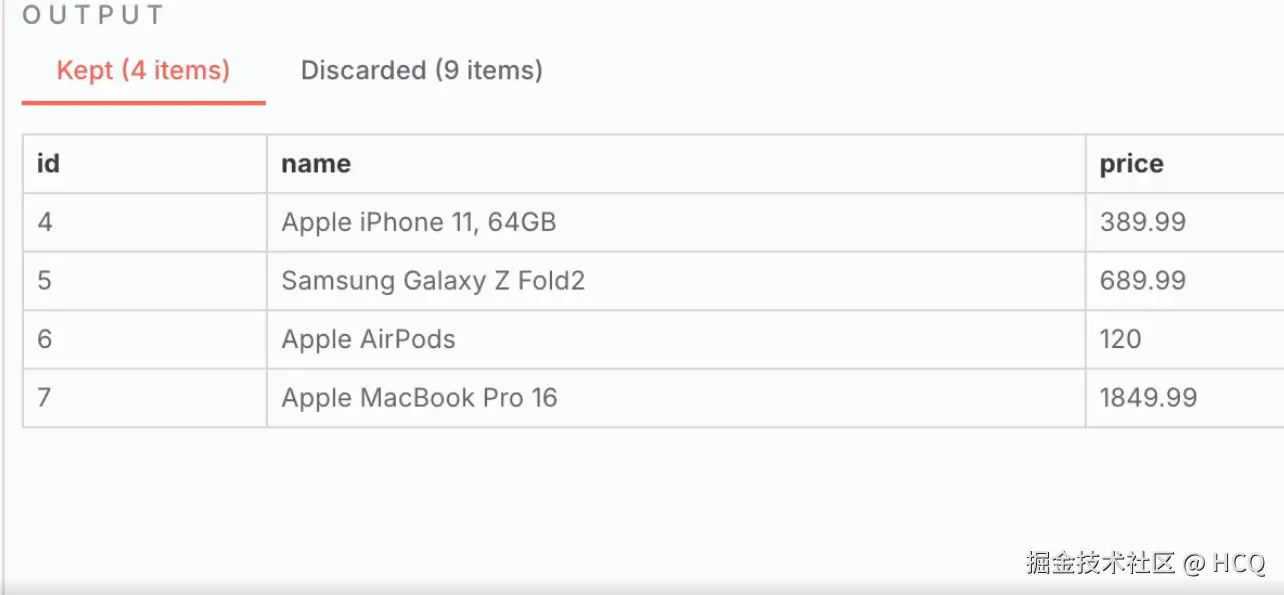Image resolution: width=1284 pixels, height=595 pixels.
Task: Select the Samsung Galaxy Z Fold2 cell
Action: pyautogui.click(x=676, y=281)
